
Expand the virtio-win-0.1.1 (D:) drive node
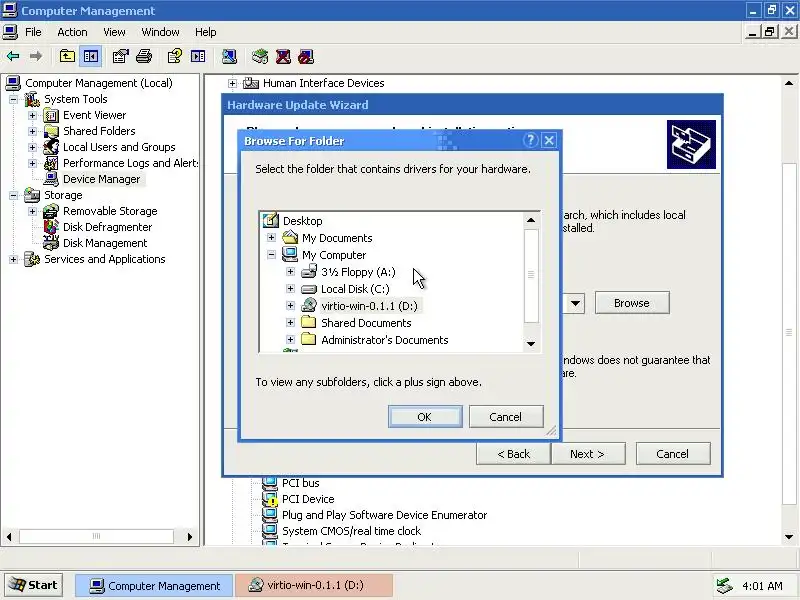pos(290,306)
